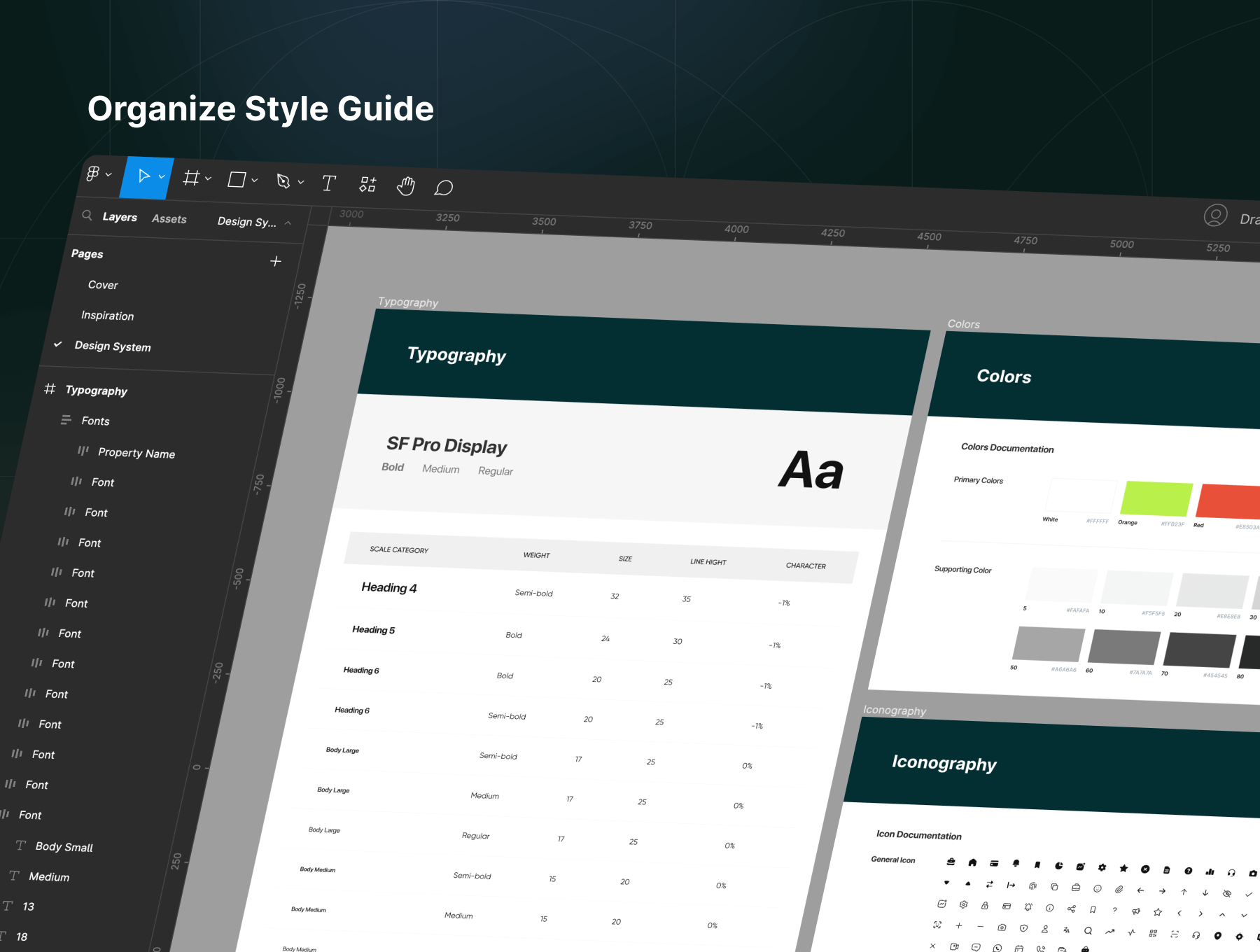Open the Figma main menu icon
Screen dimensions: 1260x952
point(93,174)
